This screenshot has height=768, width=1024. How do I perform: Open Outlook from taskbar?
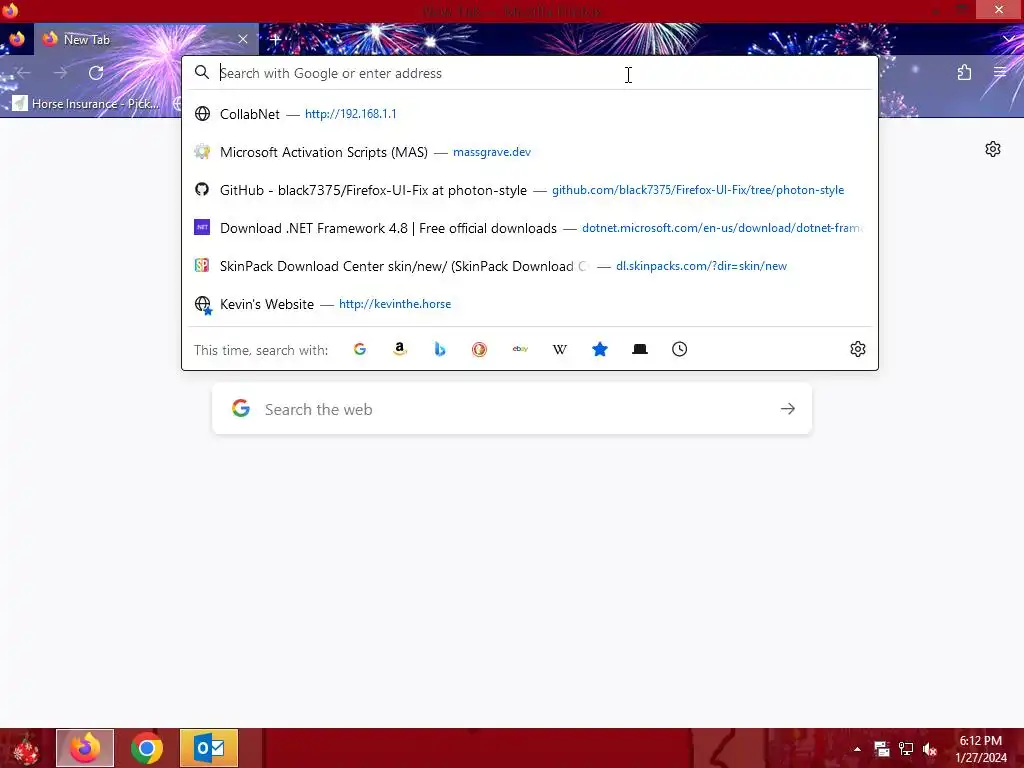click(x=209, y=748)
